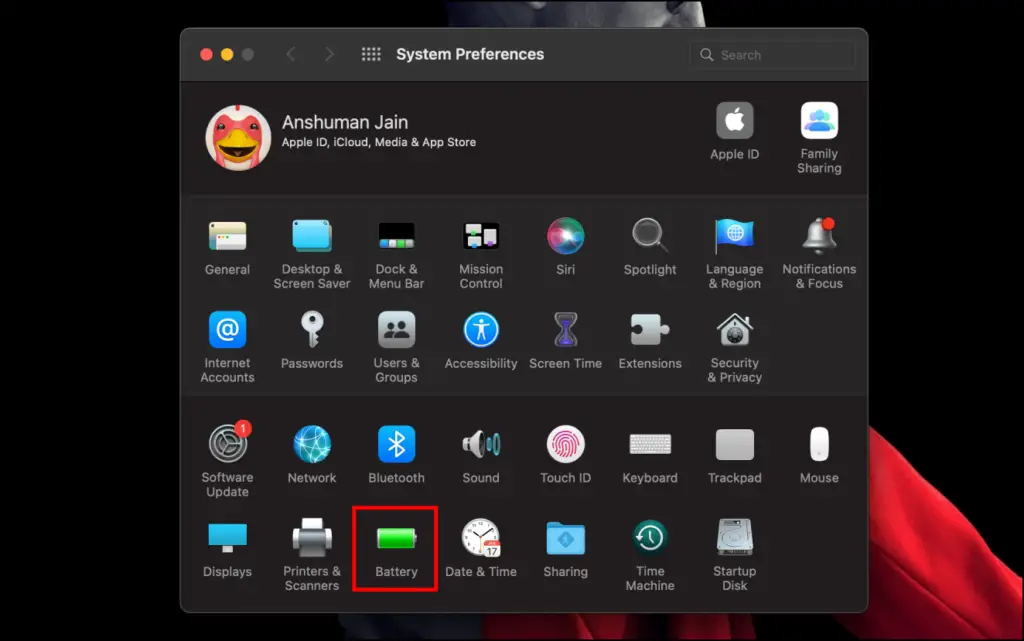1024x641 pixels.
Task: Open Keyboard preferences
Action: point(650,444)
